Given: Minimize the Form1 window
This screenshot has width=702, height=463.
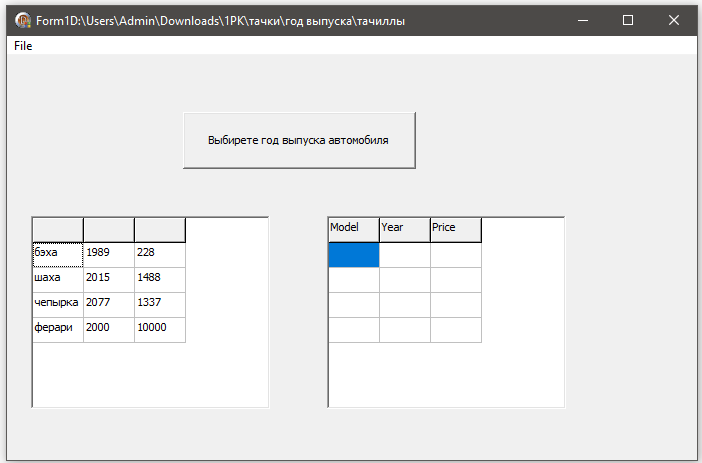Looking at the screenshot, I should point(582,20).
